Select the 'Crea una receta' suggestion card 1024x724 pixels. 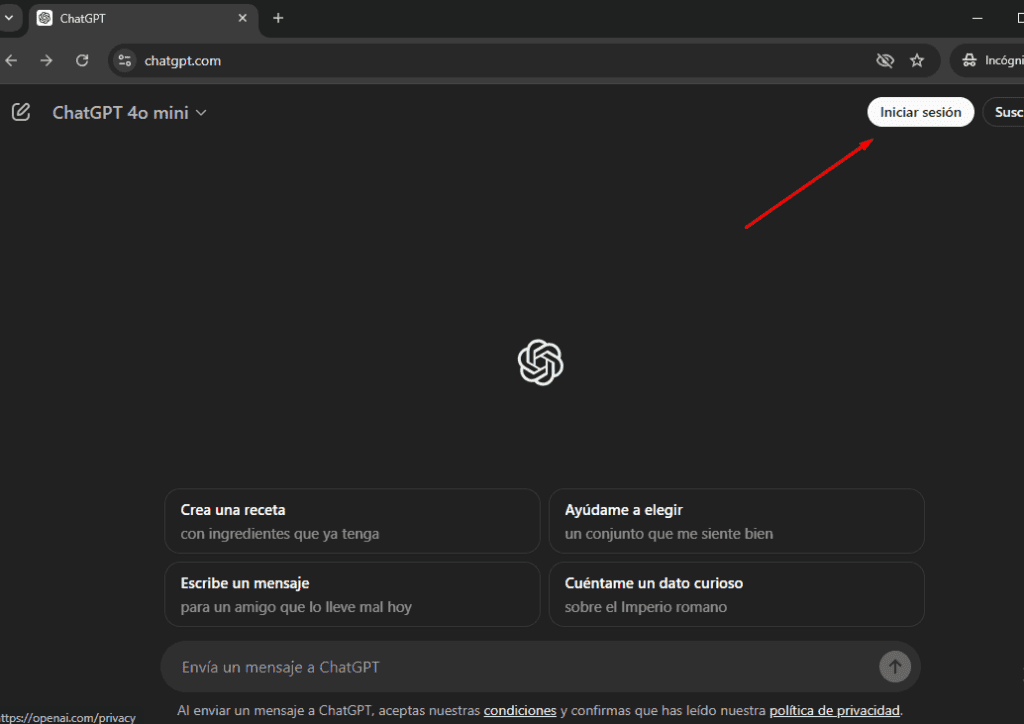pyautogui.click(x=352, y=521)
